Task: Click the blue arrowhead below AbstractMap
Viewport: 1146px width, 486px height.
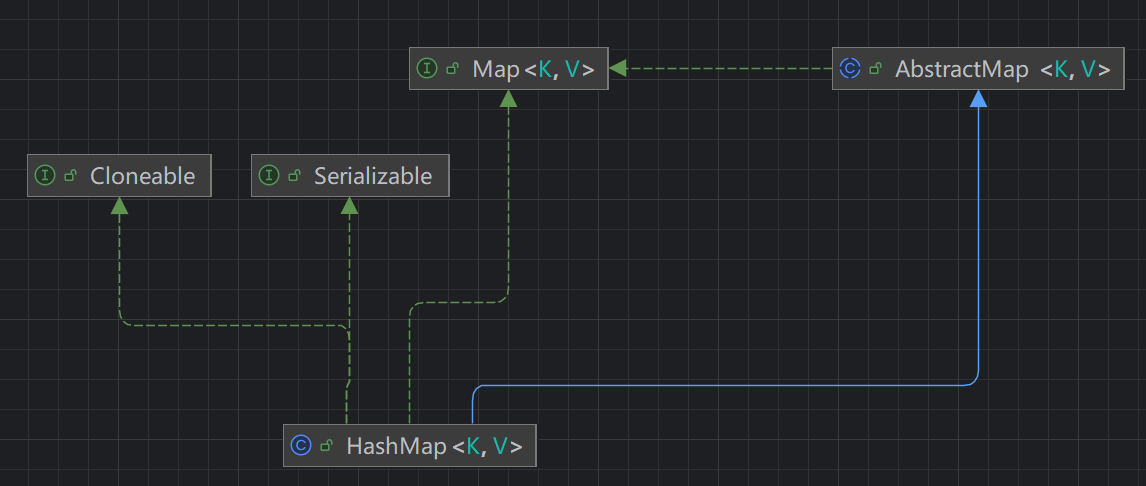Action: pos(978,98)
